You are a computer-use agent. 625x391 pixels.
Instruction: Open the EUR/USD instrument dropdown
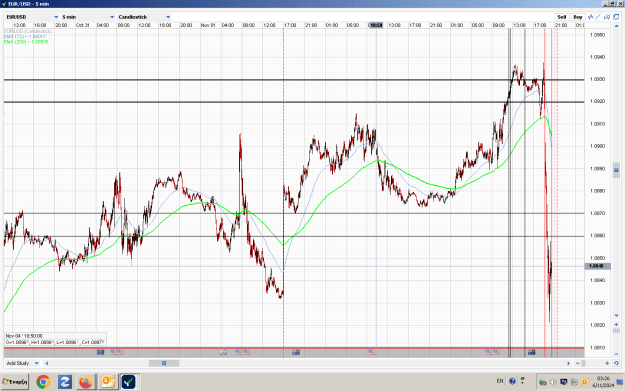(32, 17)
